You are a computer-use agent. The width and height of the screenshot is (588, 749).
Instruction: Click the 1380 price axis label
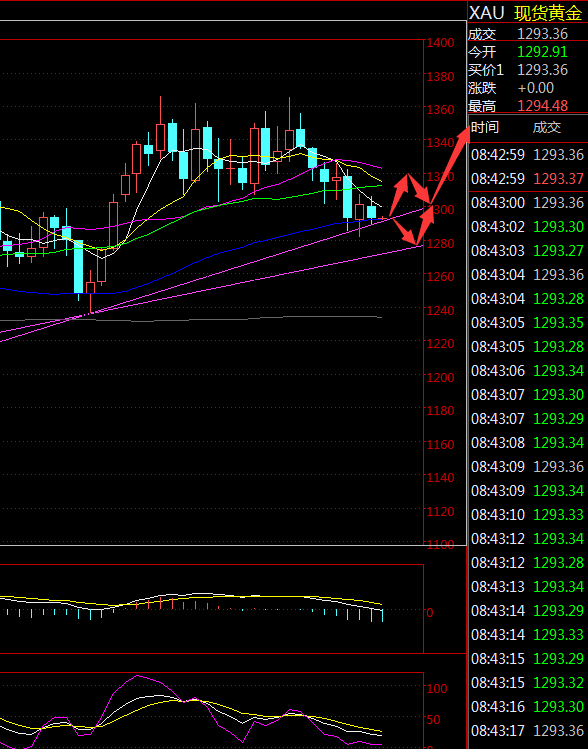(440, 76)
